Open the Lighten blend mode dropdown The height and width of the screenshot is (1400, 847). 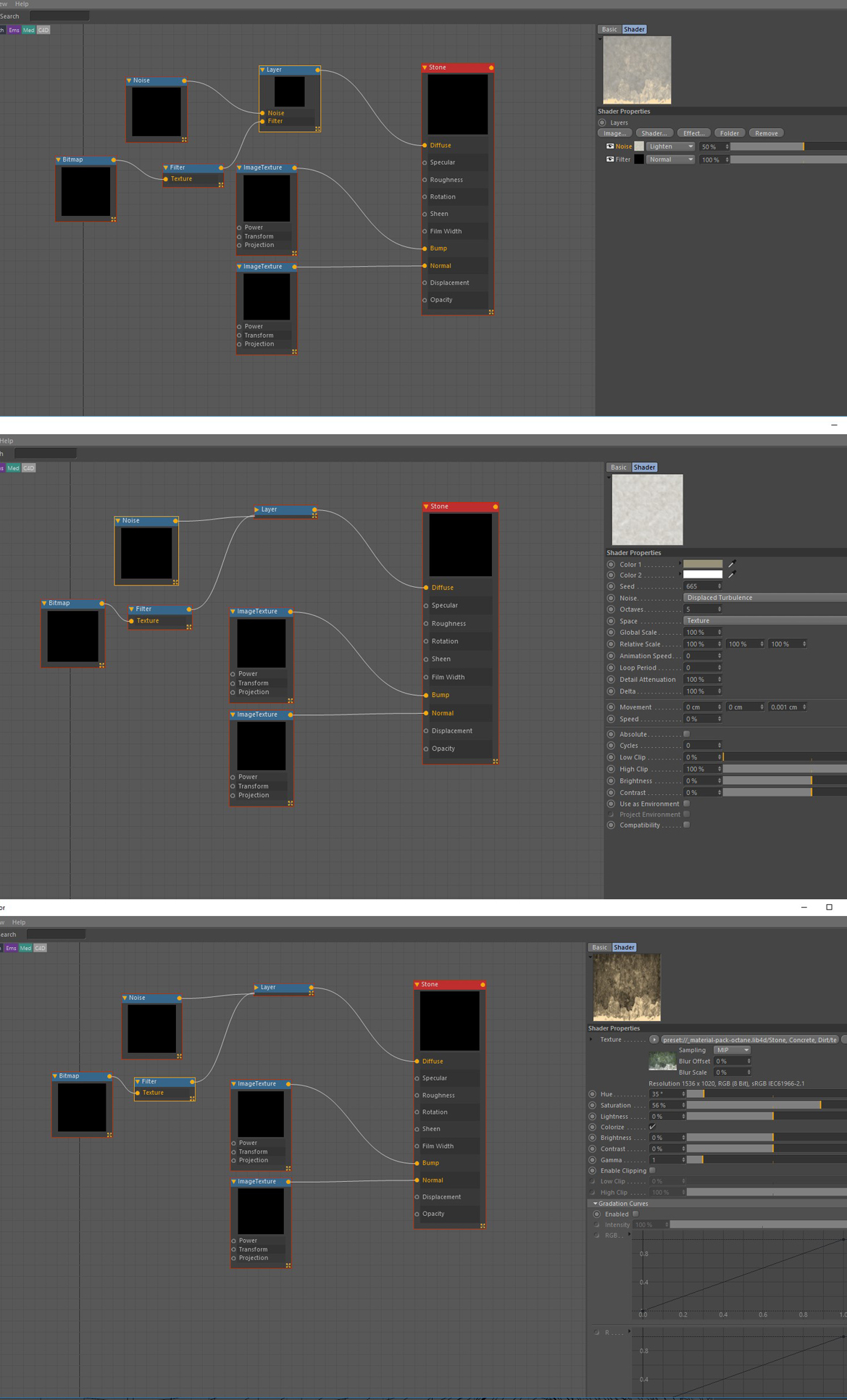[x=670, y=146]
